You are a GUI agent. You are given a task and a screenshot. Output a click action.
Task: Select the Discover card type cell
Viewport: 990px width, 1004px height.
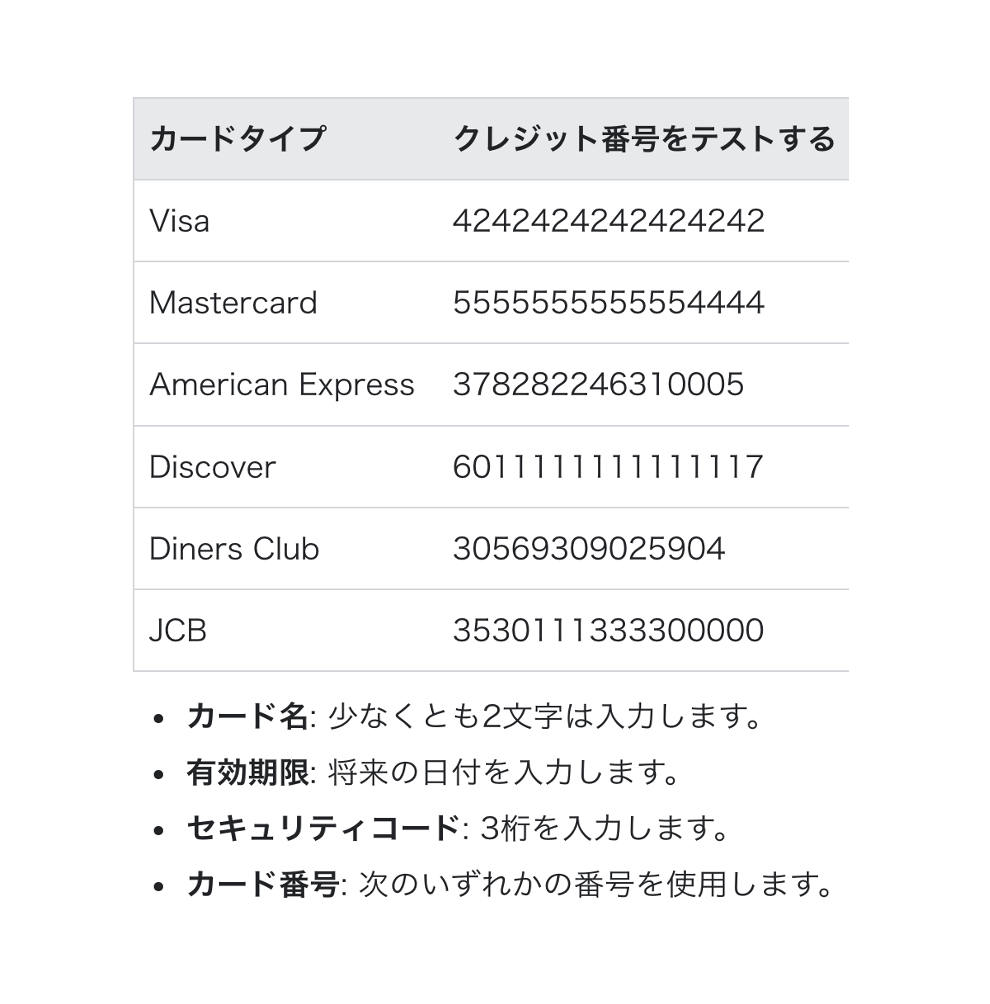(x=212, y=467)
